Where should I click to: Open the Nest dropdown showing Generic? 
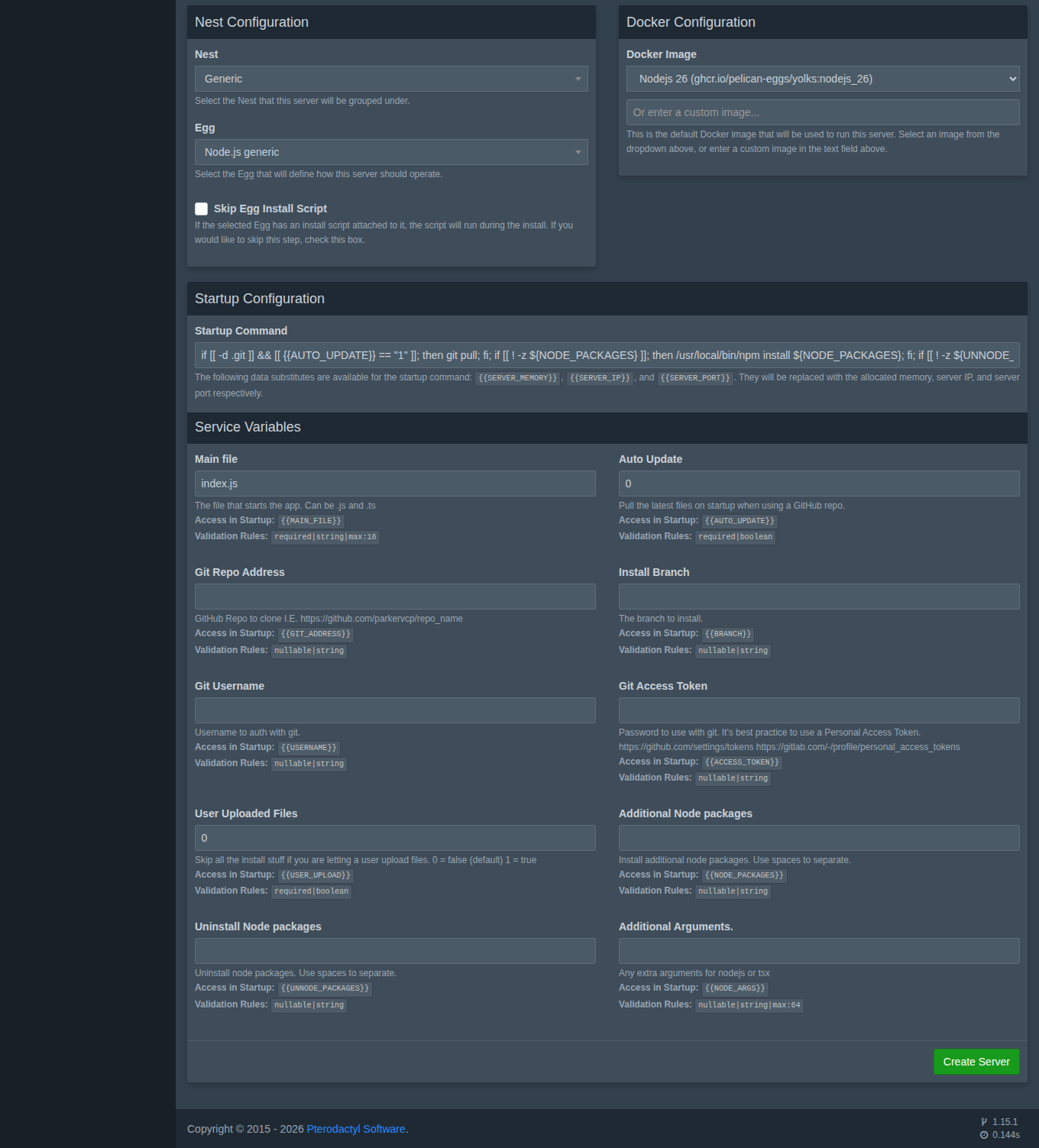coord(391,79)
